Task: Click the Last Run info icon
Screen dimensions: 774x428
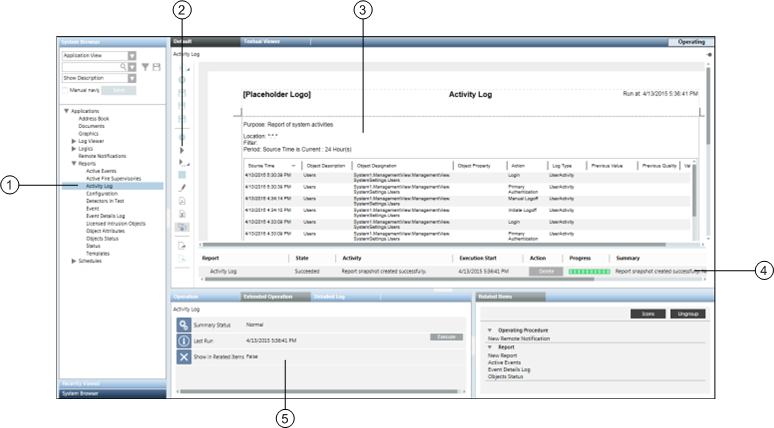Action: click(183, 341)
